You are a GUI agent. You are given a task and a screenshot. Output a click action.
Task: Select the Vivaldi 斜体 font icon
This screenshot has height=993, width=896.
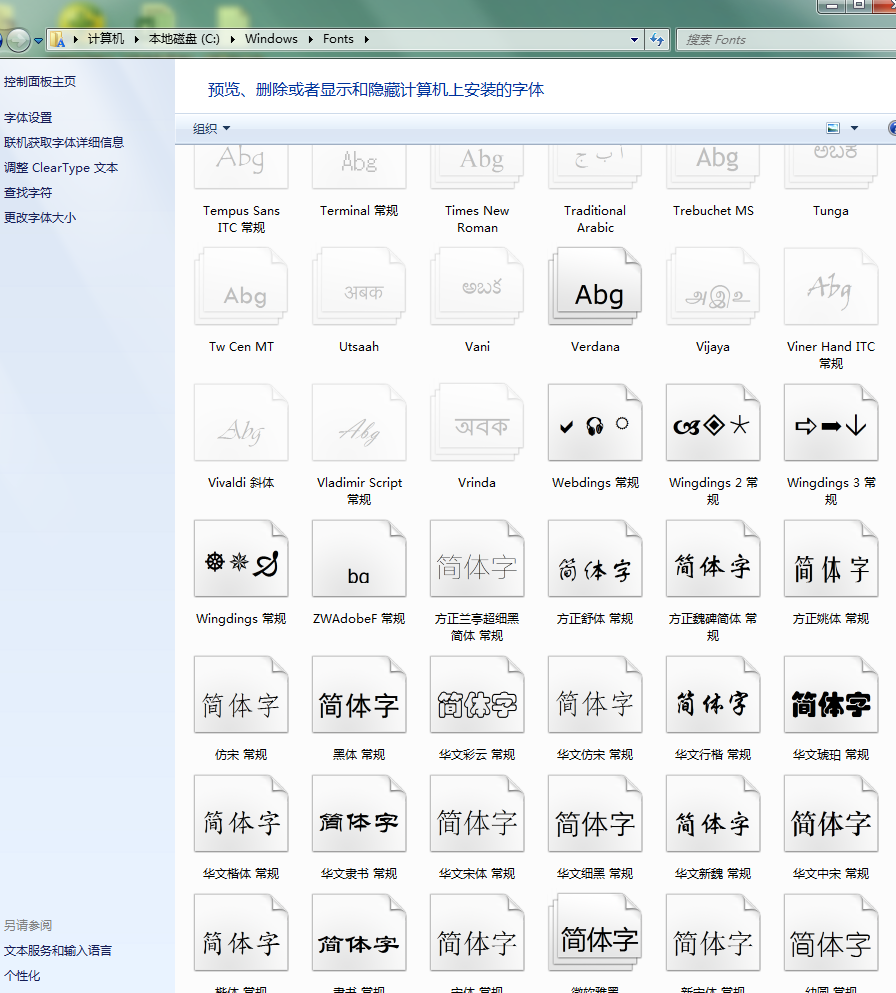tap(241, 422)
